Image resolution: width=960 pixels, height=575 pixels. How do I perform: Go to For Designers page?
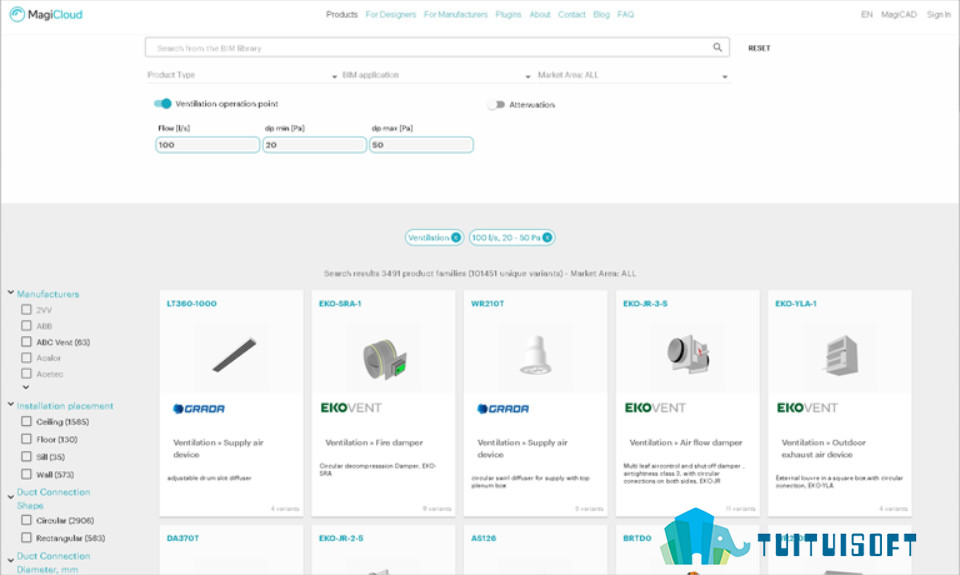click(x=391, y=15)
